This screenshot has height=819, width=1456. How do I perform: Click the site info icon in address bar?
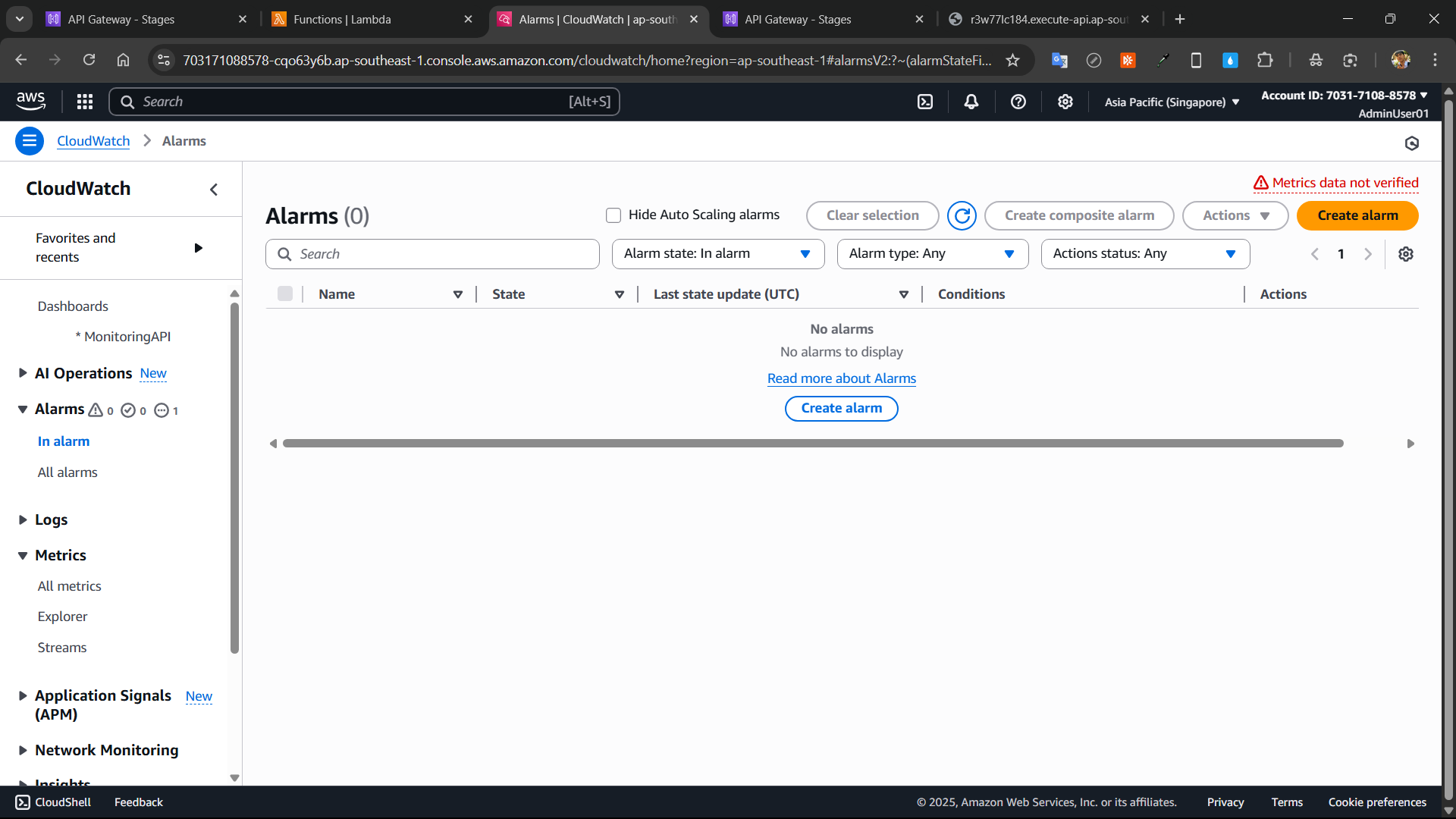click(164, 60)
